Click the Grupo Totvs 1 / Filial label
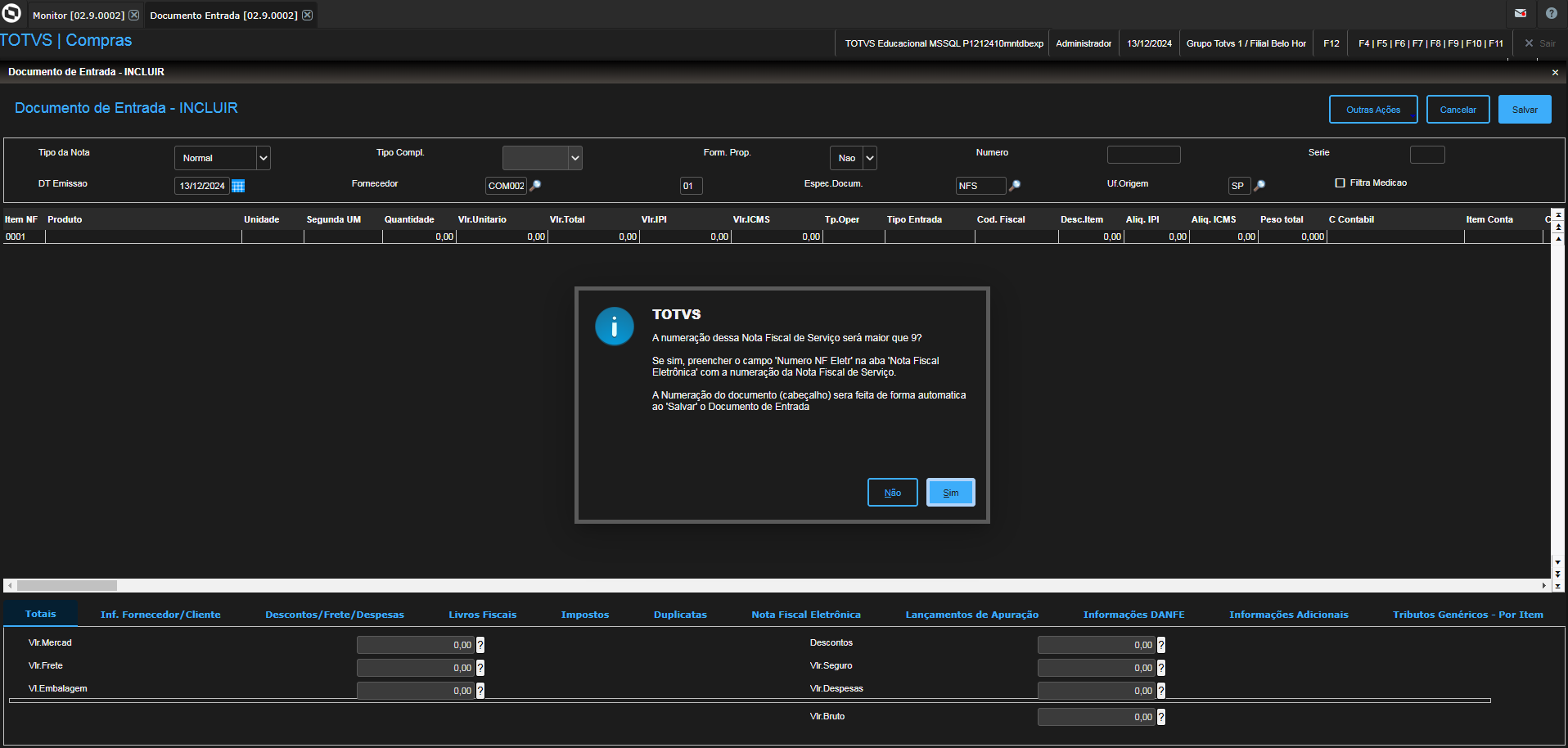The image size is (1568, 748). pos(1246,43)
